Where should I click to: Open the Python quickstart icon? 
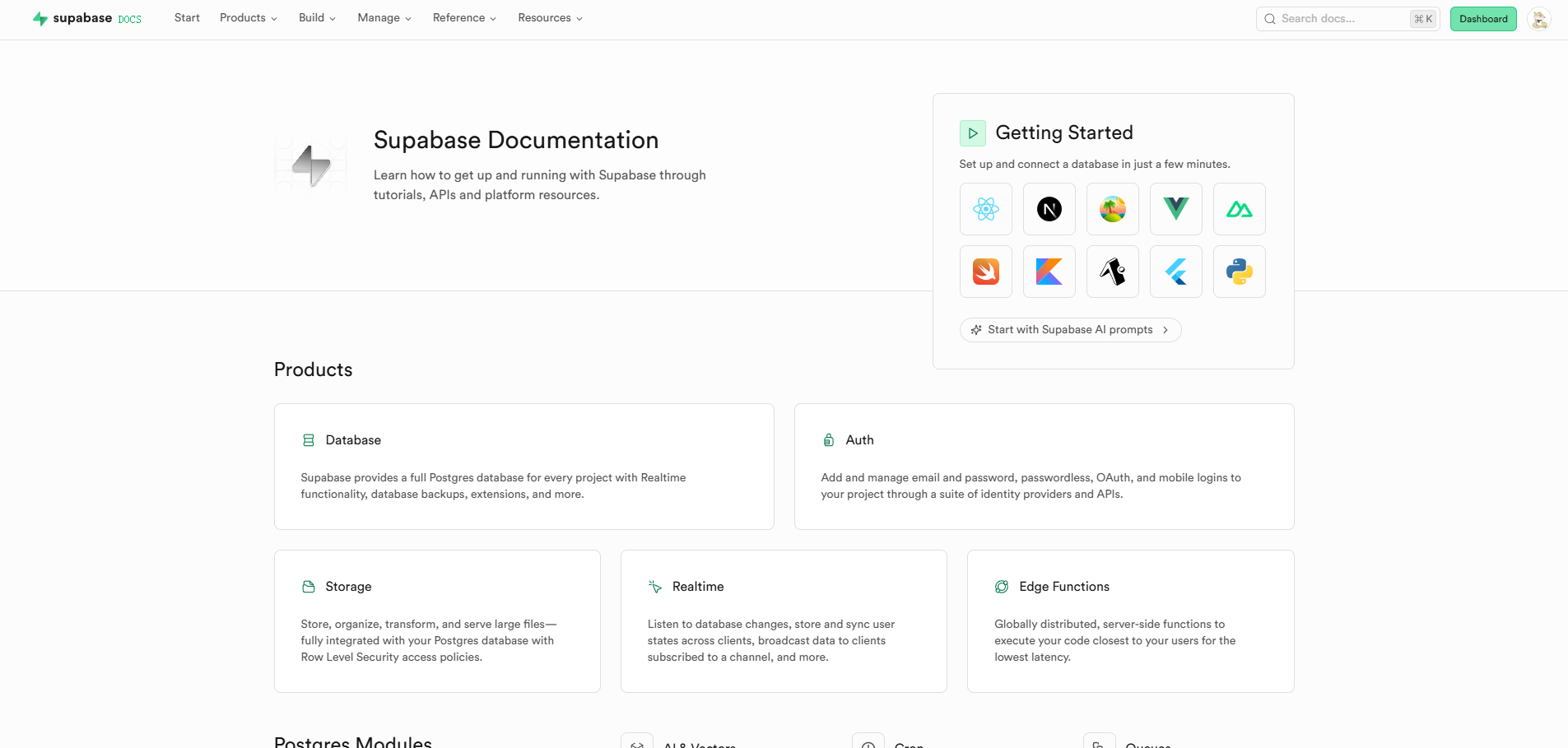pos(1239,272)
